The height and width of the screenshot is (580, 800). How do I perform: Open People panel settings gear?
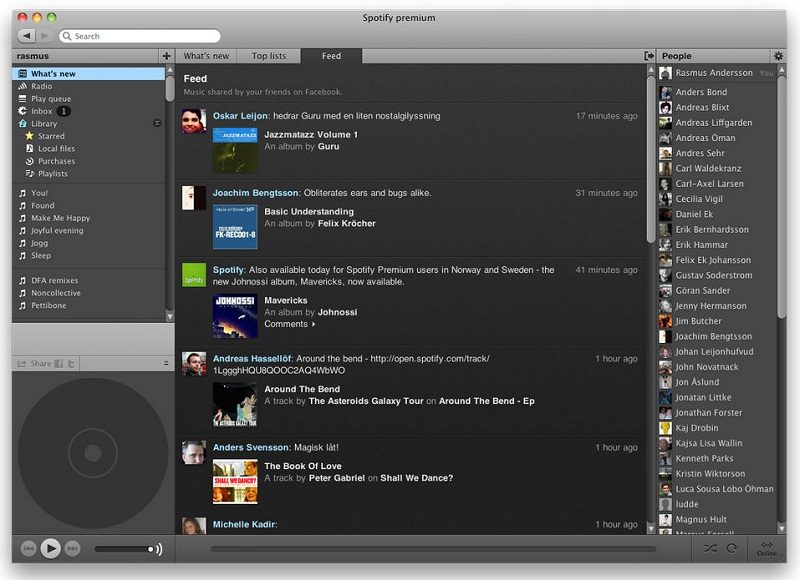tap(778, 56)
